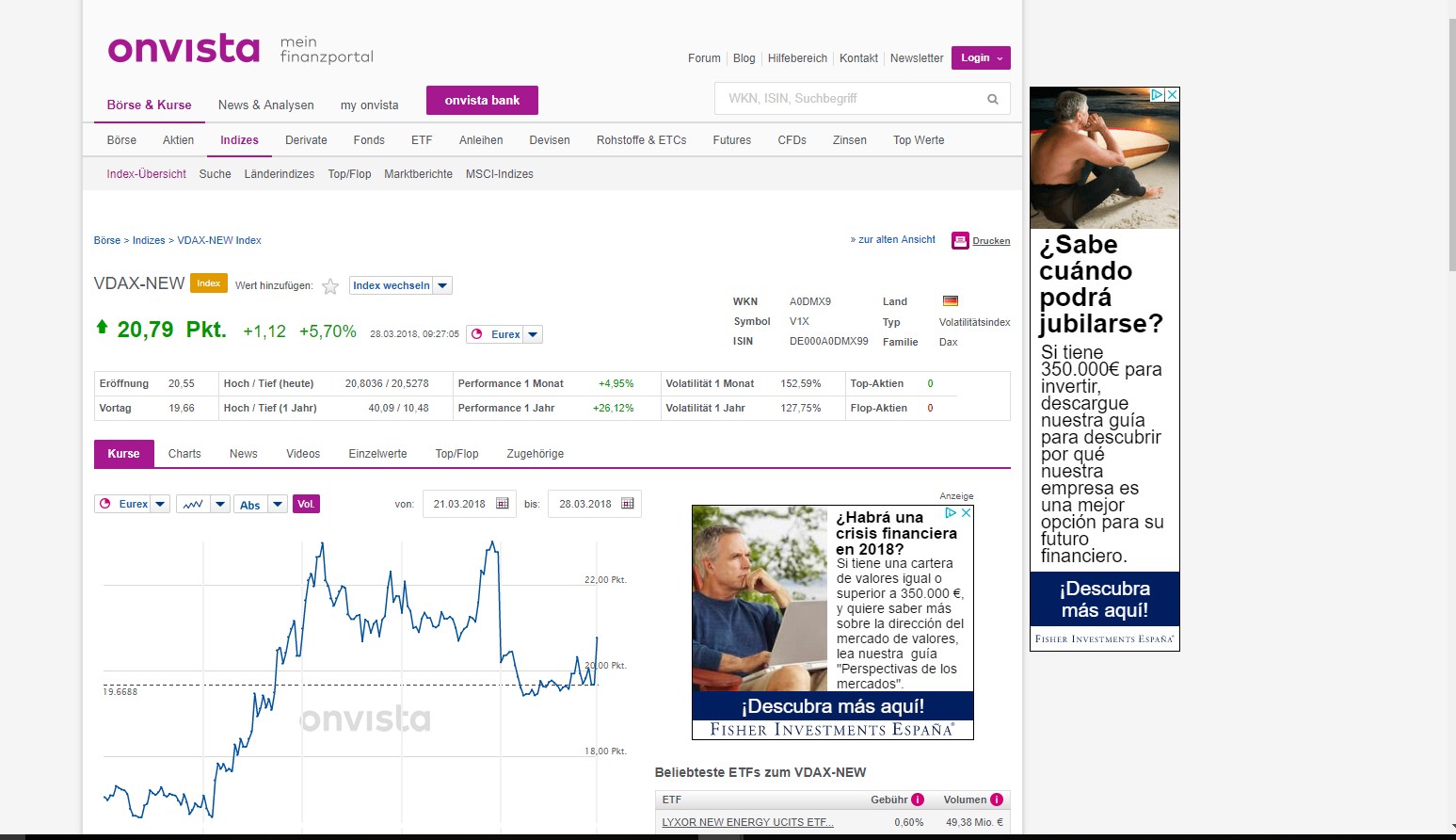
Task: Open the Zugehörige tab
Action: point(536,454)
